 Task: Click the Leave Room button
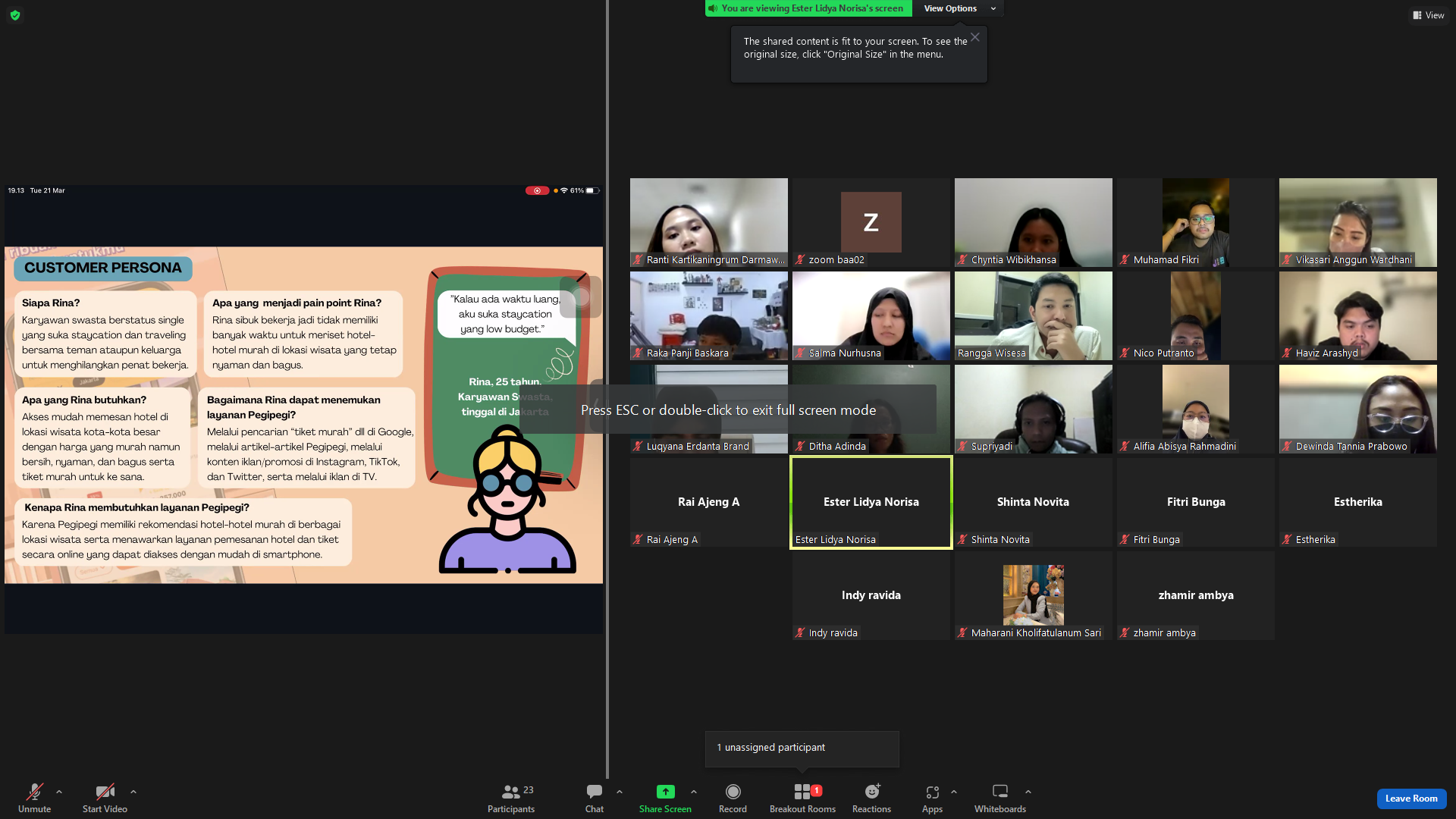pos(1411,799)
